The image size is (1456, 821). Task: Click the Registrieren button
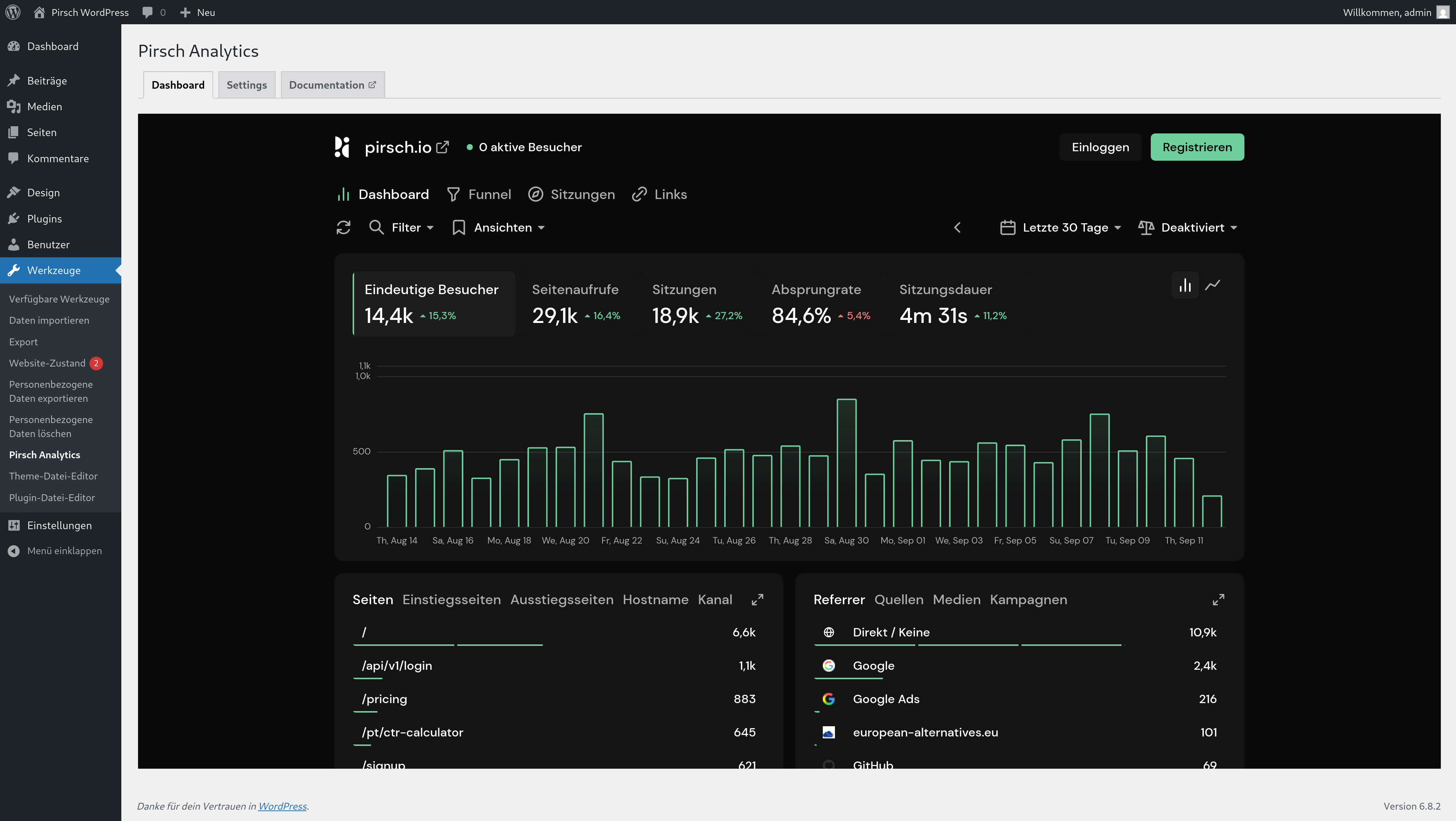(1197, 147)
